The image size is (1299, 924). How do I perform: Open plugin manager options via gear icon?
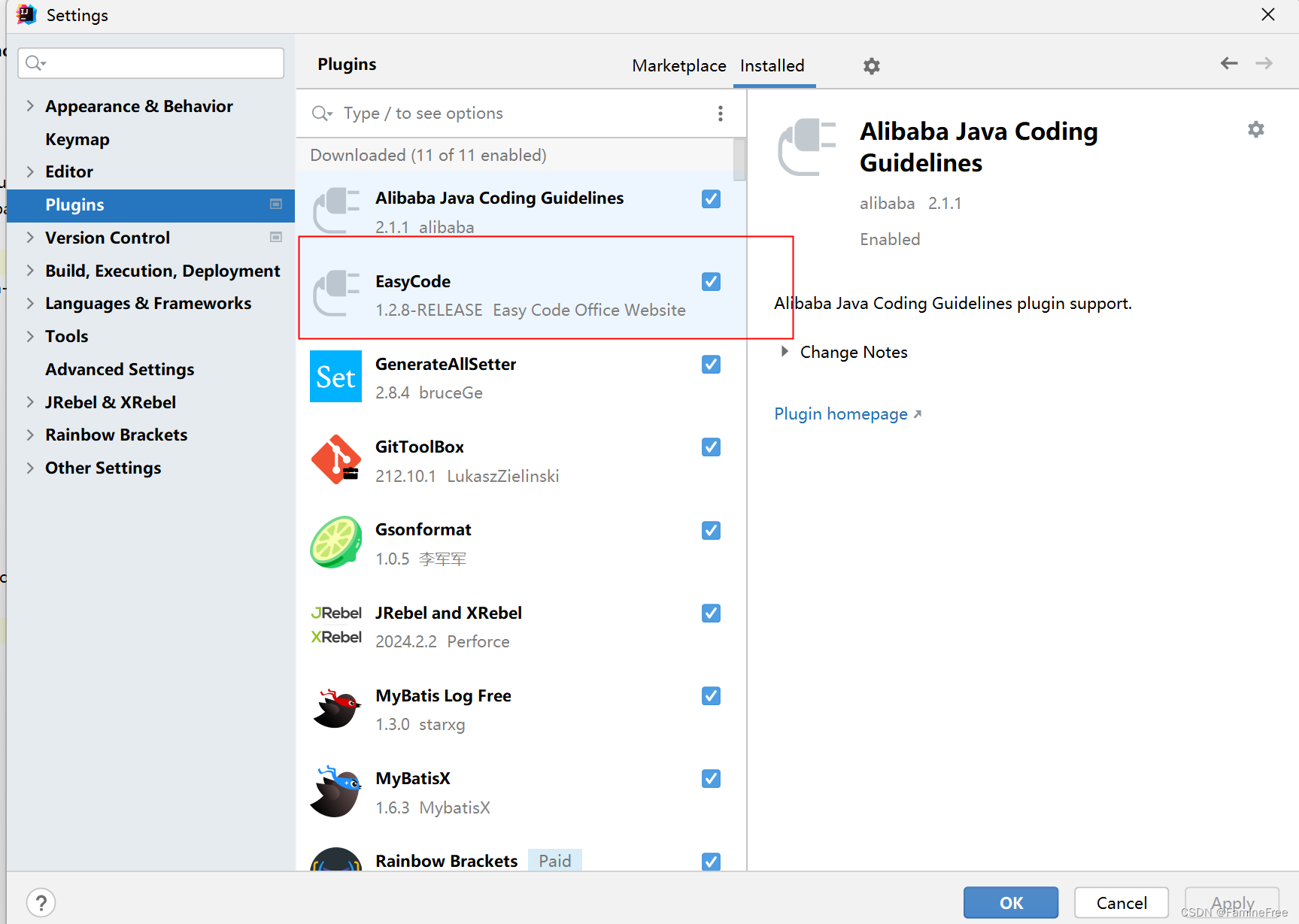point(871,66)
